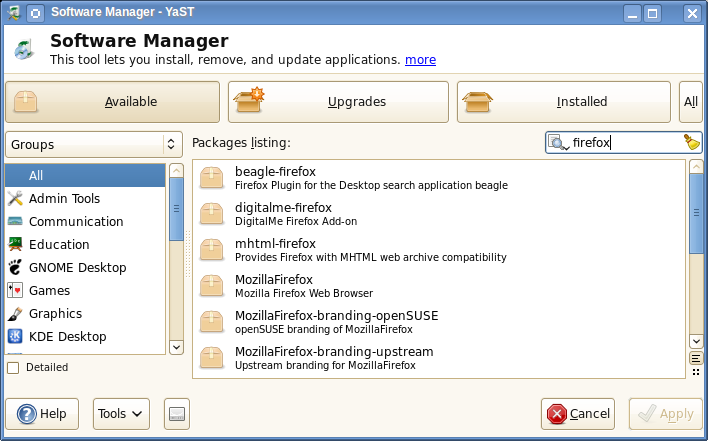Click the Admin Tools group icon
708x441 pixels.
click(x=15, y=198)
